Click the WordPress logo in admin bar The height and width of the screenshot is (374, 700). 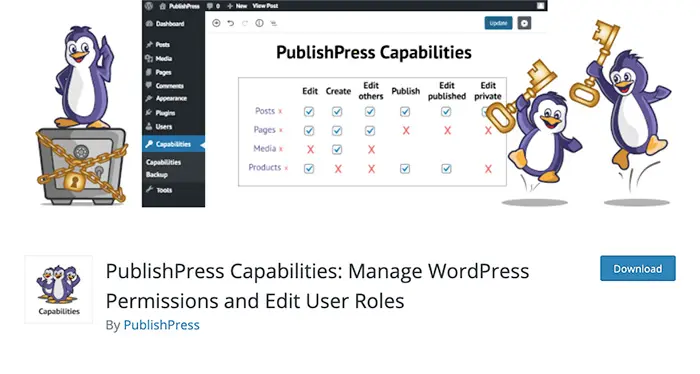point(149,6)
